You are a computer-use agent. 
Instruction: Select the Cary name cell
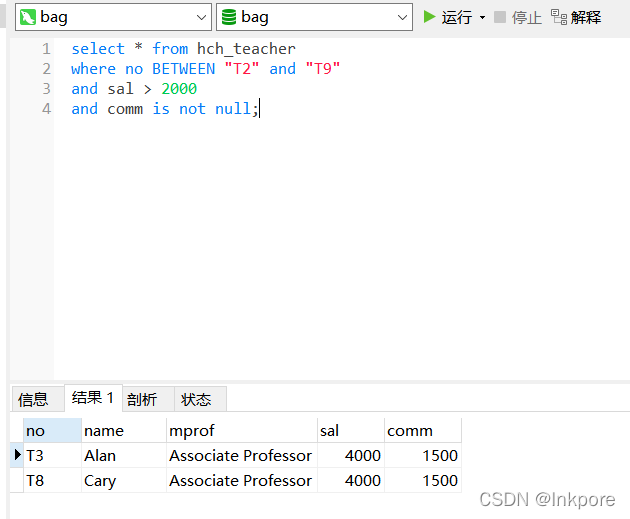click(124, 480)
